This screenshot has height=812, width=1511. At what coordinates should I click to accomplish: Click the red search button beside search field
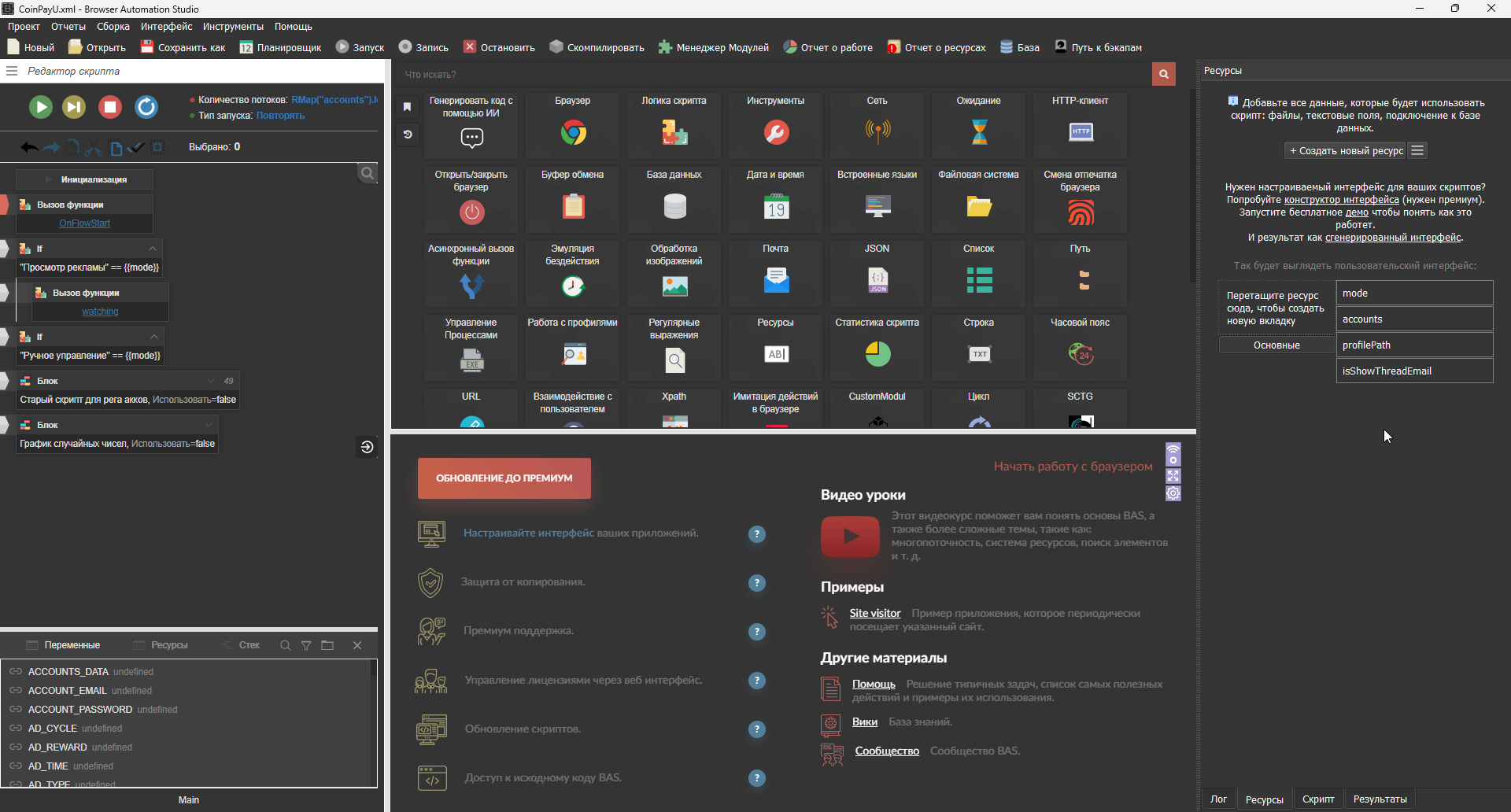click(1163, 74)
